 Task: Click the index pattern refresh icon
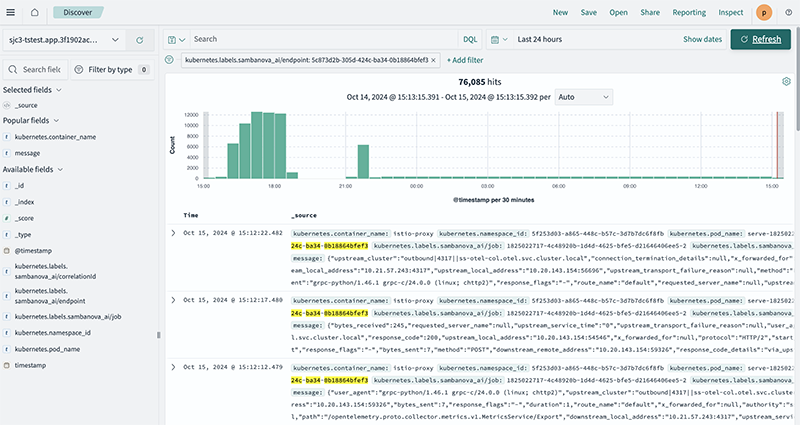tap(139, 40)
